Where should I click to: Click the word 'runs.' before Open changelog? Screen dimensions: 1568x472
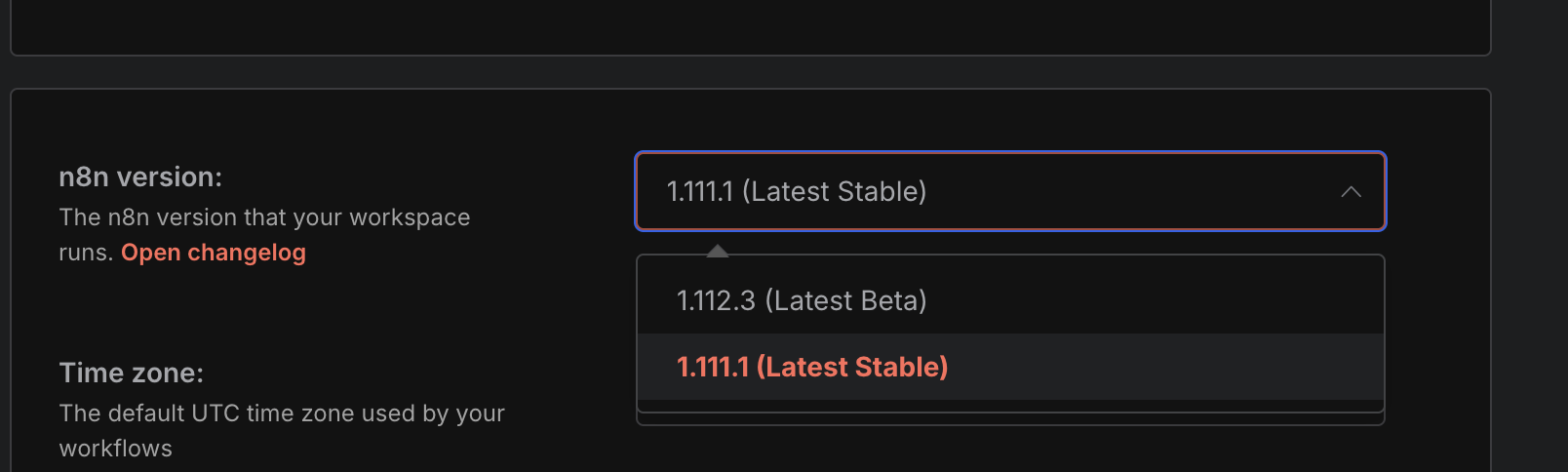coord(86,253)
